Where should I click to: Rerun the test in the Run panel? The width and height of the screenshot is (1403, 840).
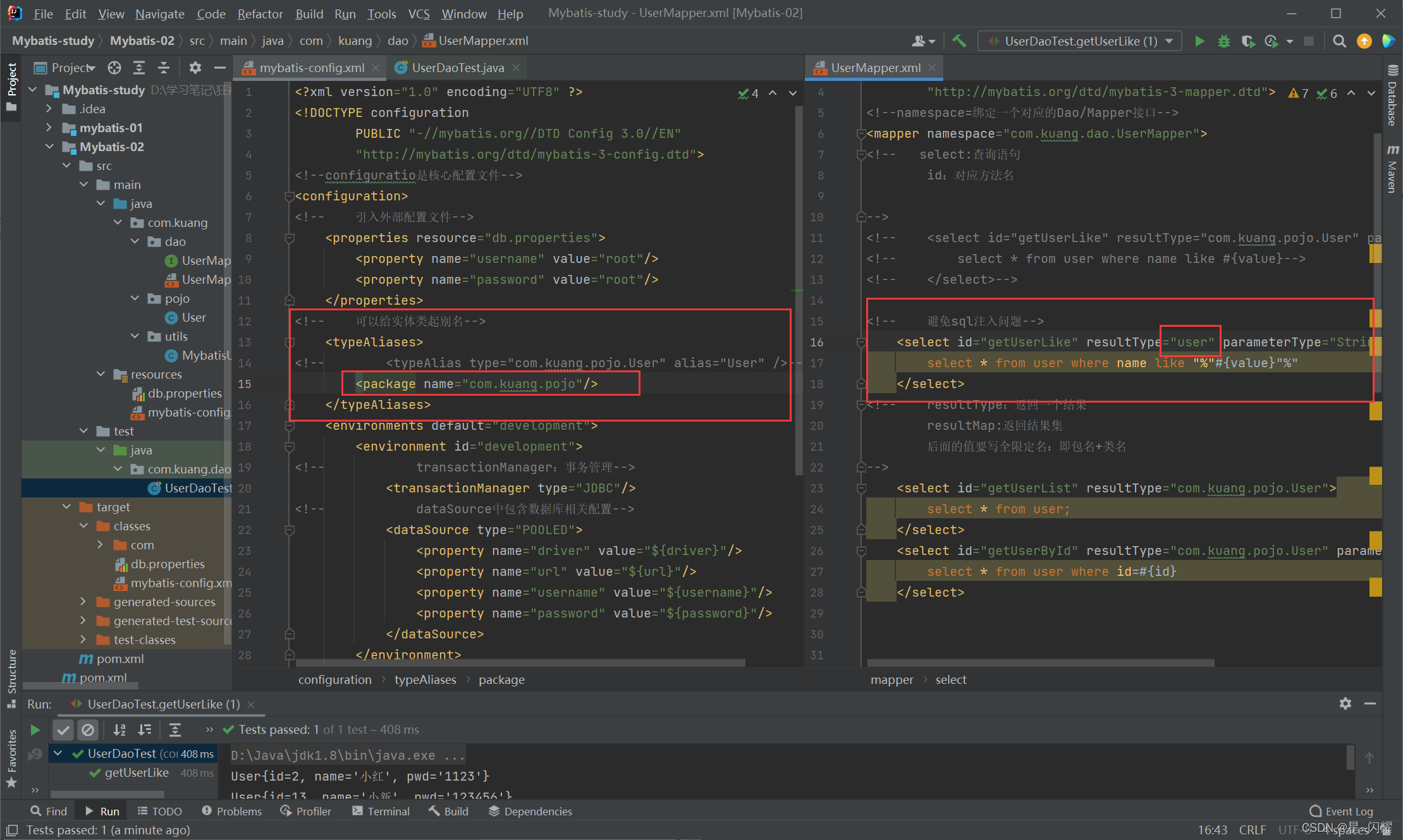coord(35,730)
